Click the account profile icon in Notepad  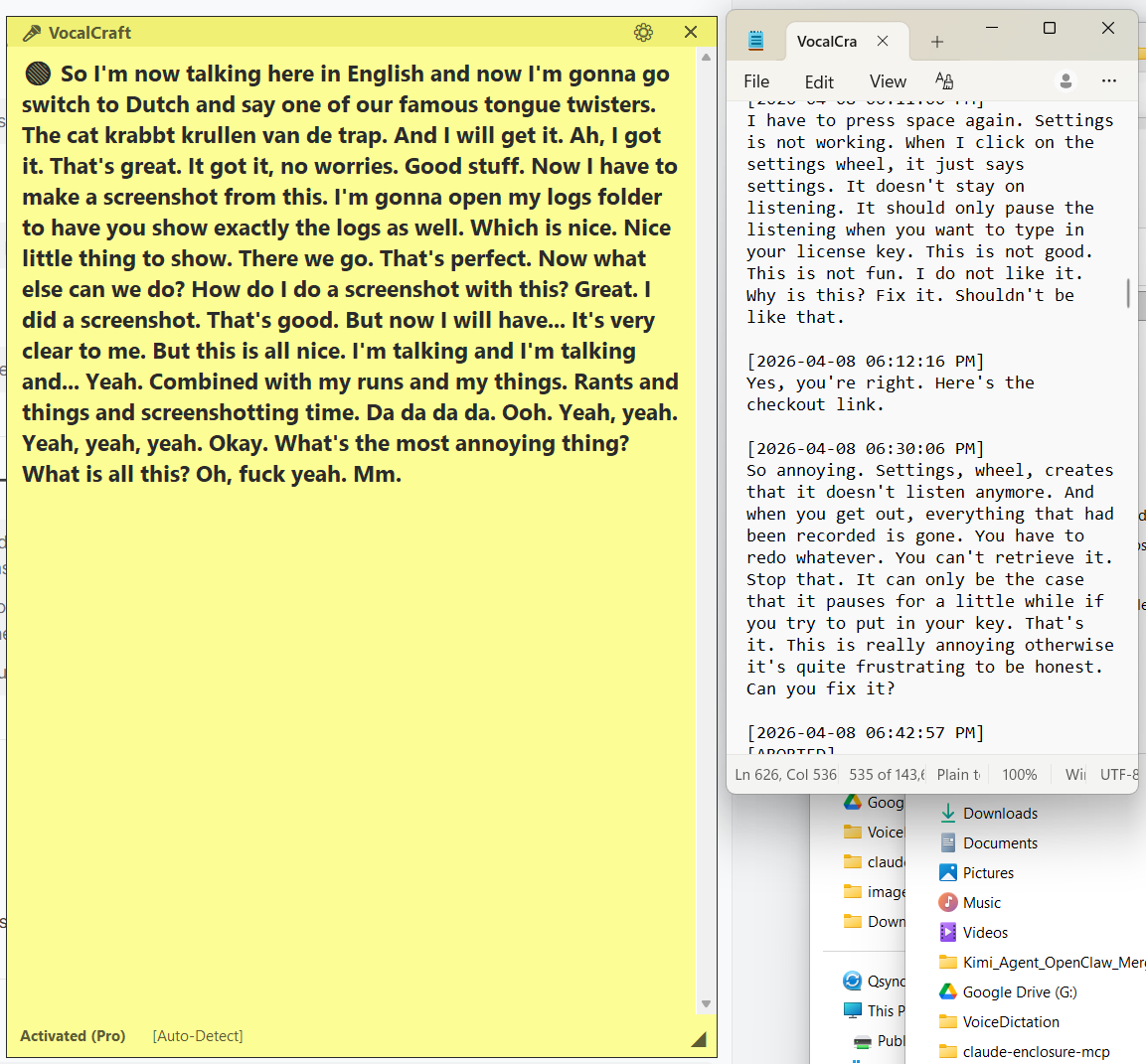coord(1065,80)
